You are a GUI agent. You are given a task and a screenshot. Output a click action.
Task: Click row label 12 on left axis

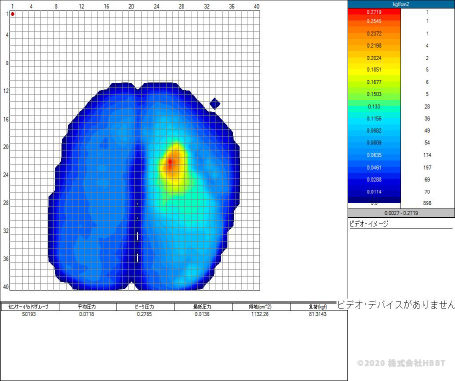(x=6, y=91)
